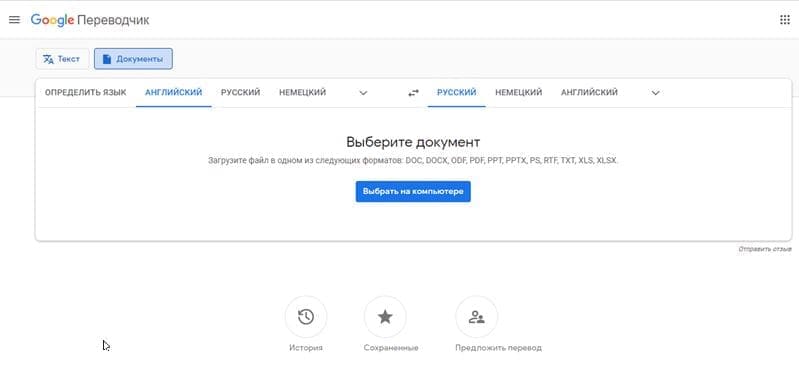Viewport: 799px width, 365px height.
Task: Expand the source languages list
Action: pyautogui.click(x=363, y=93)
